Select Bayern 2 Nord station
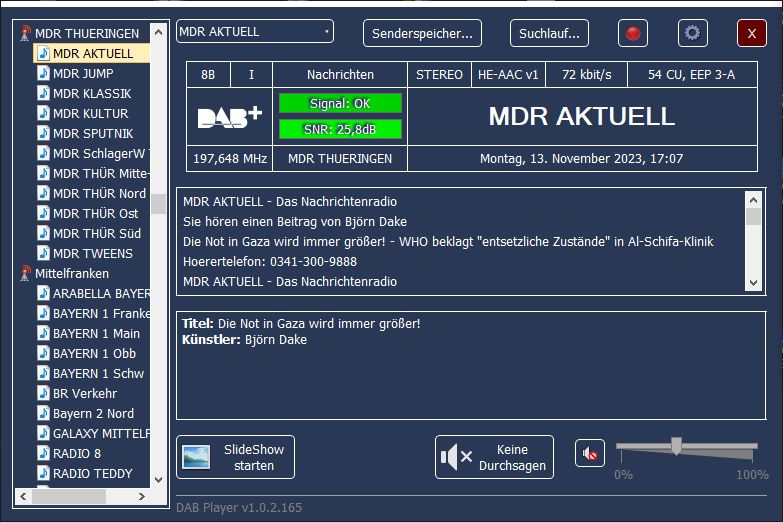 pyautogui.click(x=93, y=414)
